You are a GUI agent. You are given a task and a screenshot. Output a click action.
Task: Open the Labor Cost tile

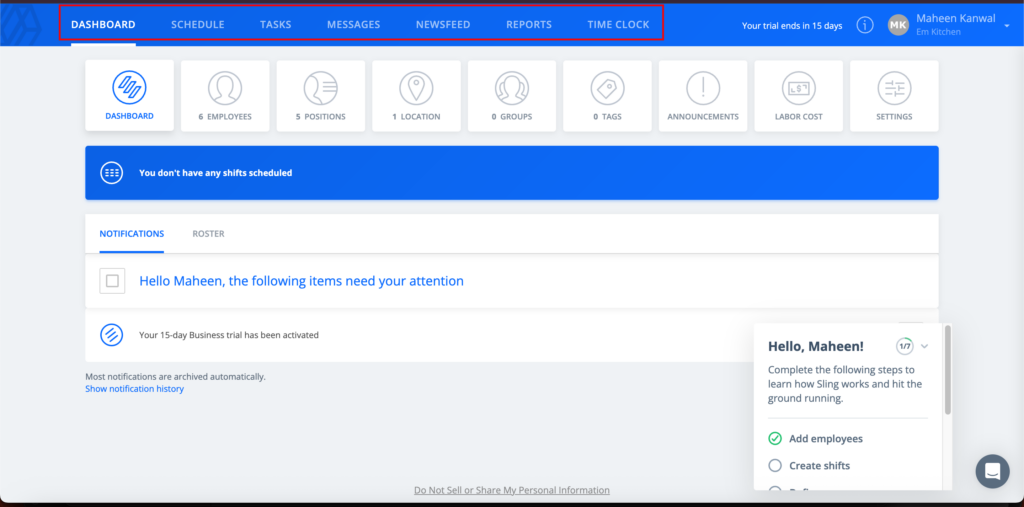click(x=799, y=96)
